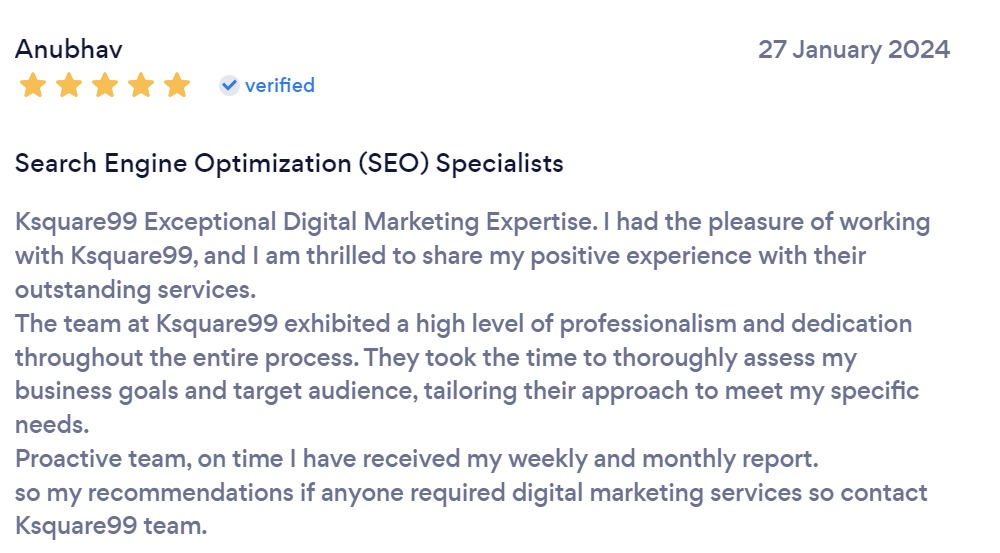Click the blue verified checkmark badge
1000x553 pixels.
(x=229, y=86)
